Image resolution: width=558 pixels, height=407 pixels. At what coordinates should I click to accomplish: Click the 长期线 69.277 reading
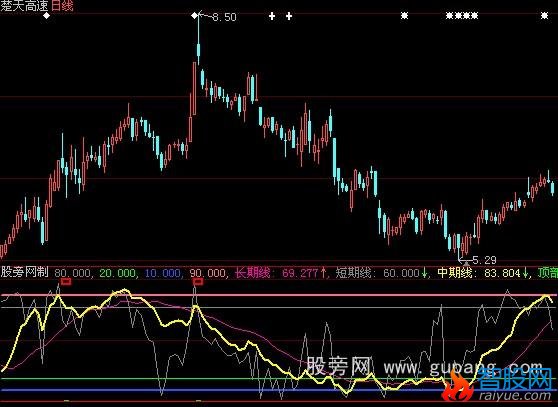click(280, 273)
